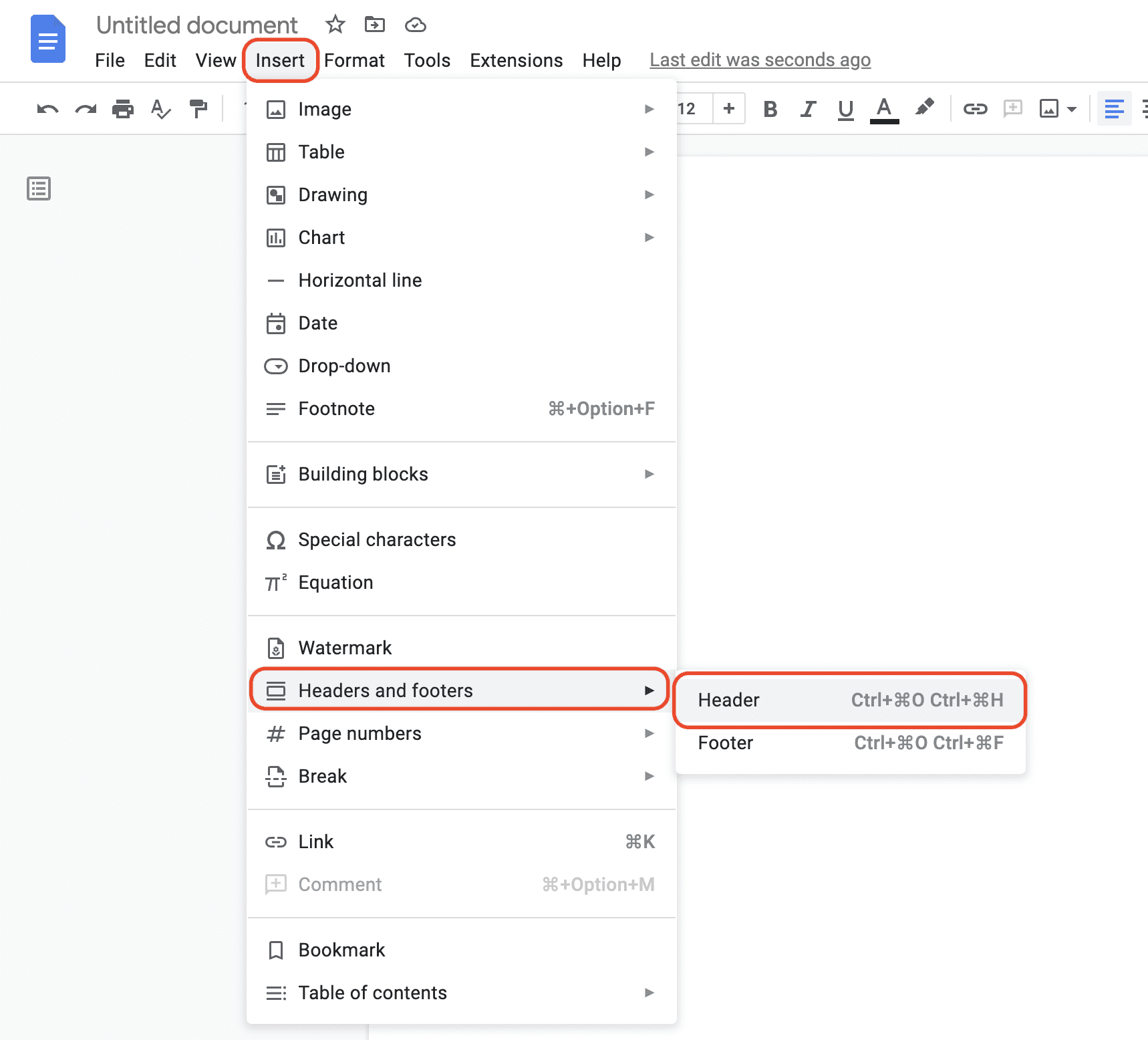Click the Undo icon in the toolbar
1148x1040 pixels.
[46, 109]
